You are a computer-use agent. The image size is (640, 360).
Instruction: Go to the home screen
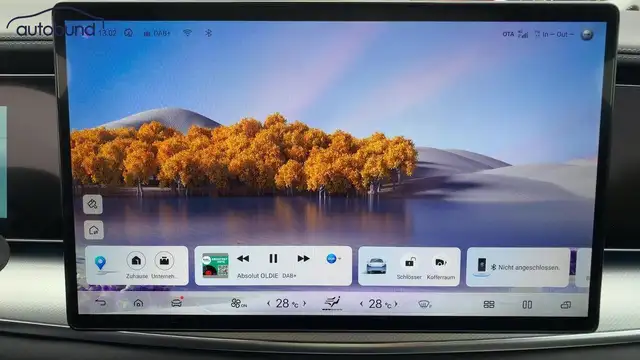tap(138, 303)
